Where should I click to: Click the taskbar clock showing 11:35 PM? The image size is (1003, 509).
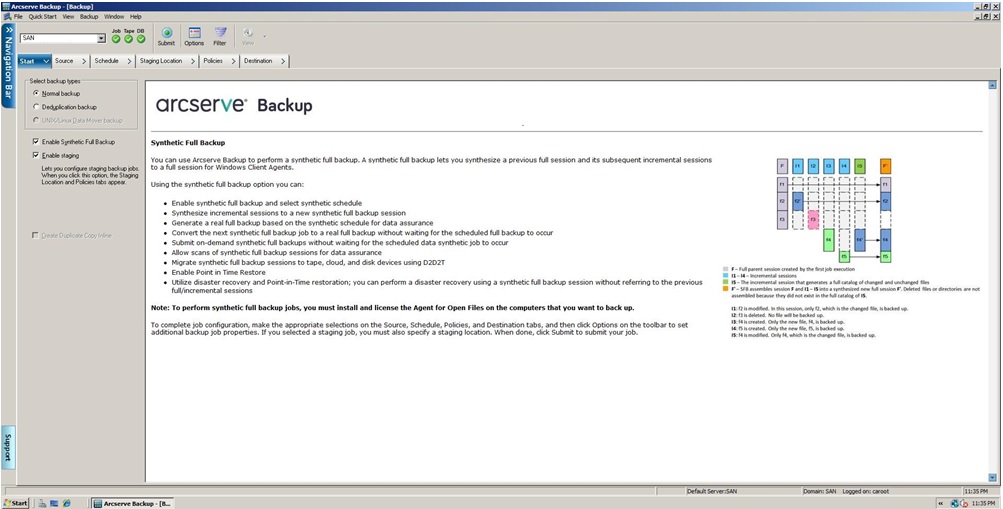(983, 504)
